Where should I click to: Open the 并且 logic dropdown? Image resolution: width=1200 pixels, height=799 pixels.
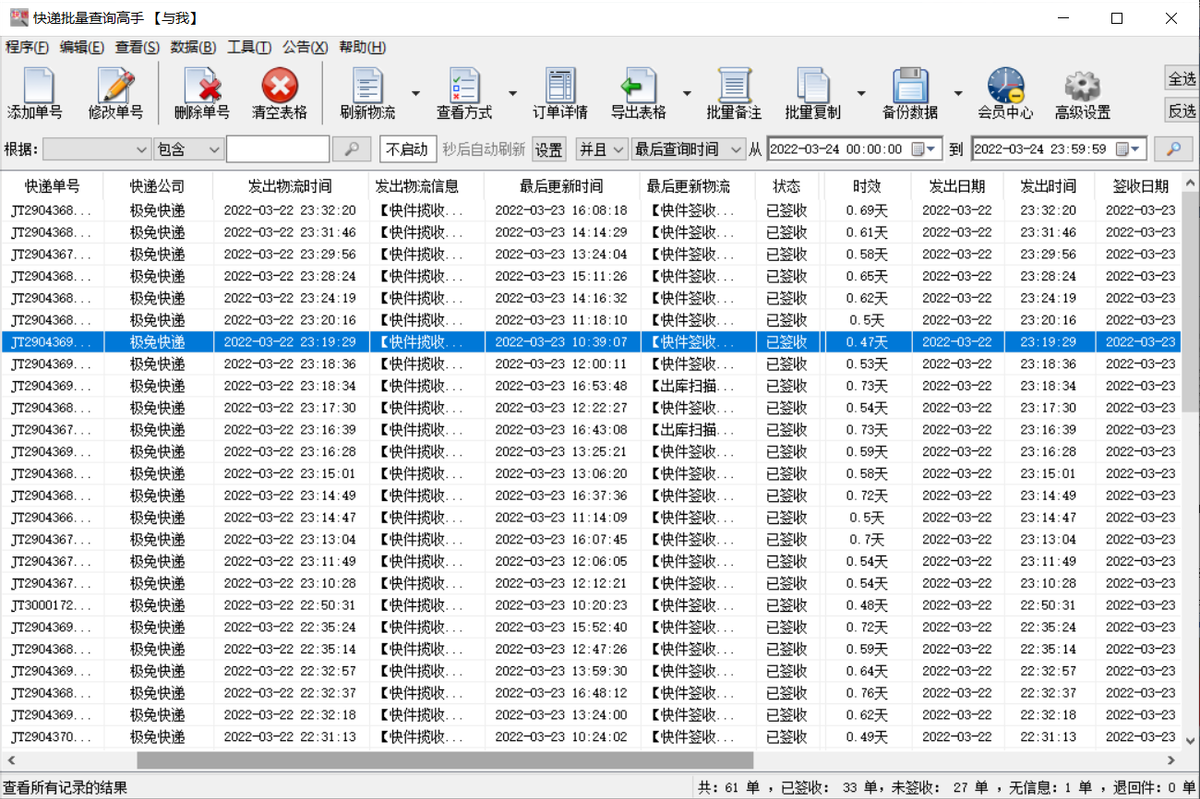(602, 149)
